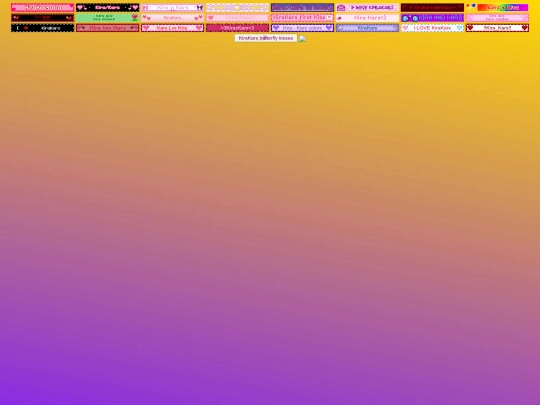Click the pink 'Kara Lvs Kira' banner
The height and width of the screenshot is (405, 540).
click(x=172, y=28)
